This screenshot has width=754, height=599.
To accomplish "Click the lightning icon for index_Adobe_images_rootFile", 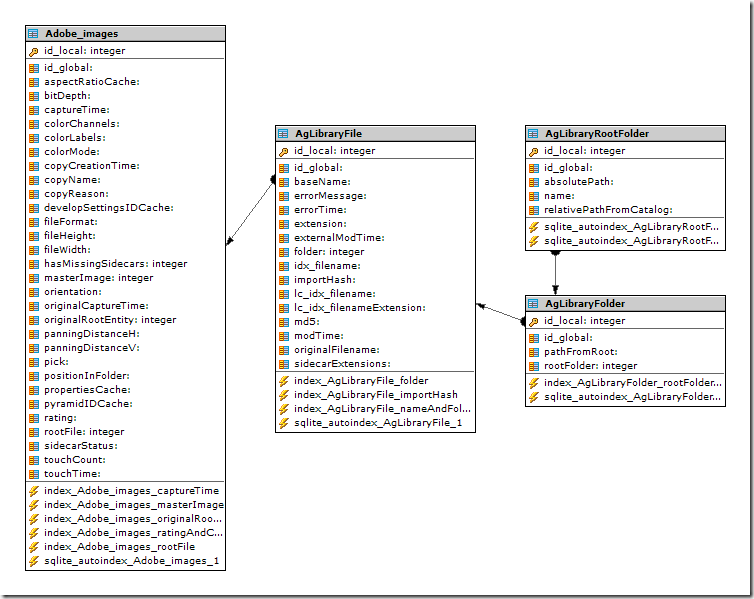I will pyautogui.click(x=34, y=547).
